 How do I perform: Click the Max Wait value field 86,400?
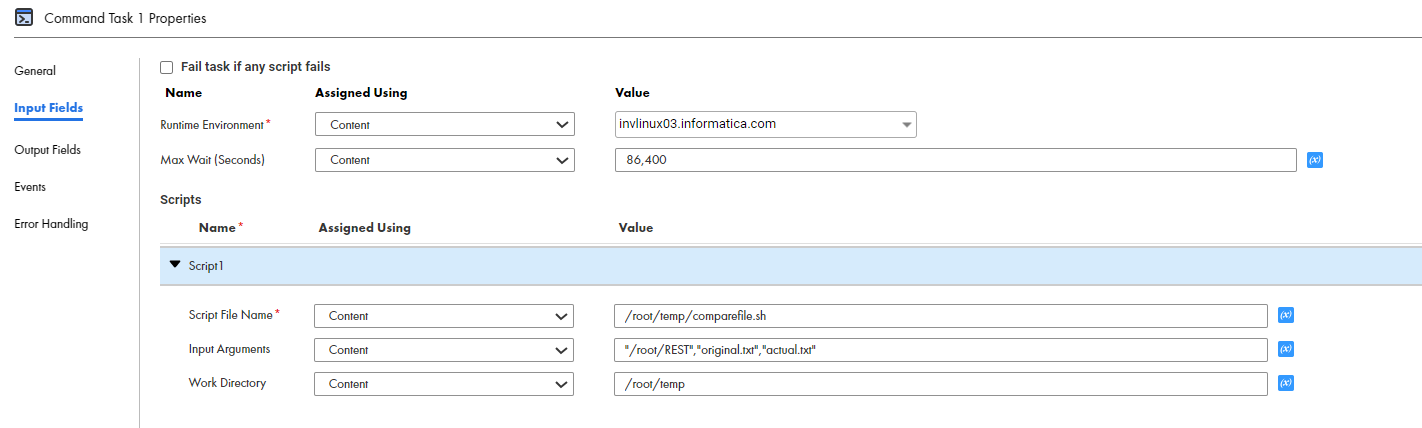(x=956, y=160)
